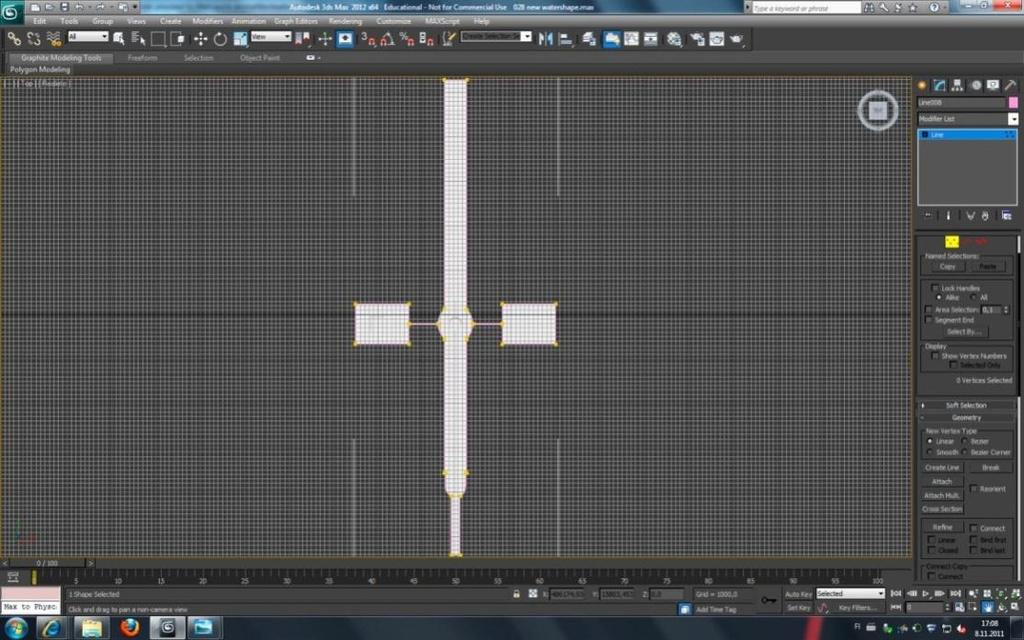Select the Alike radio button
The height and width of the screenshot is (640, 1024).
(x=939, y=297)
